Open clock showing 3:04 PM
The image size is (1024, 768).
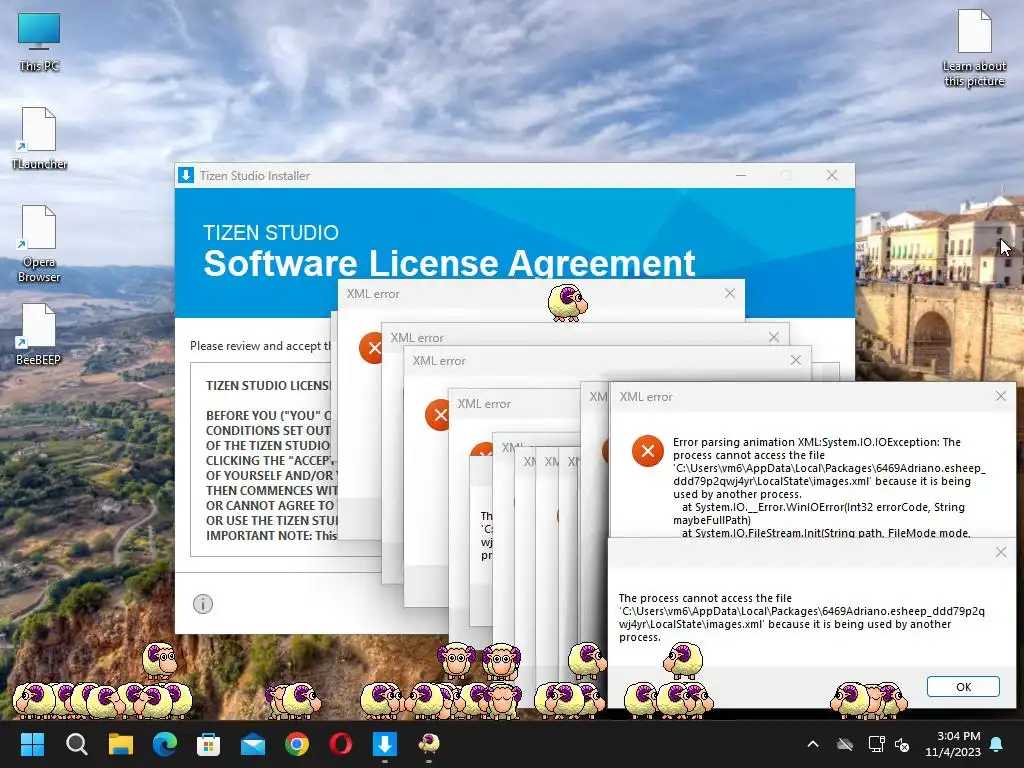tap(953, 744)
